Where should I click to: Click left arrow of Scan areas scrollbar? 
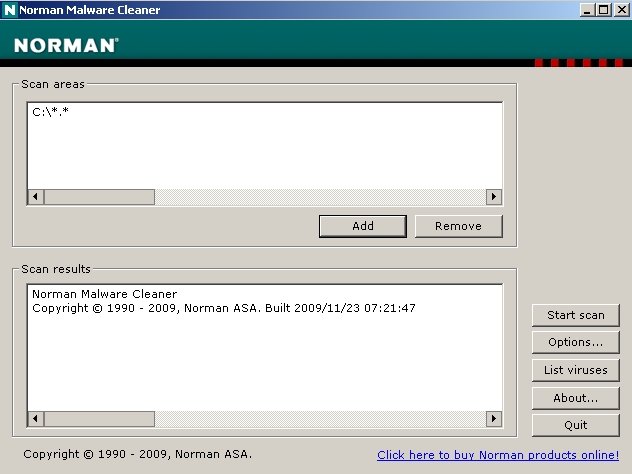pos(36,197)
